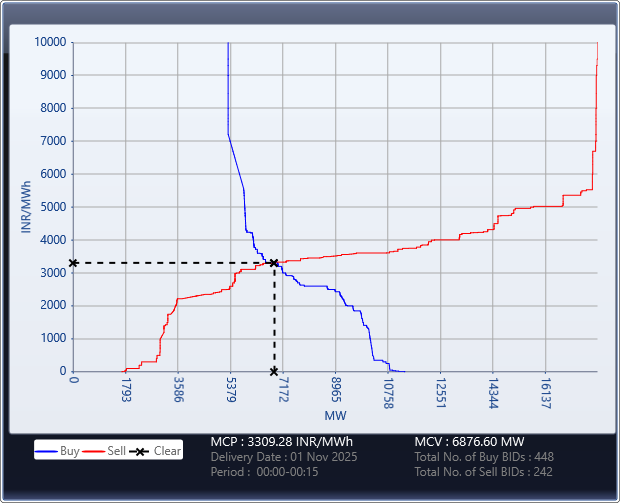Click the 3000 y-axis label
Viewport: 620px width, 503px height.
coord(53,272)
